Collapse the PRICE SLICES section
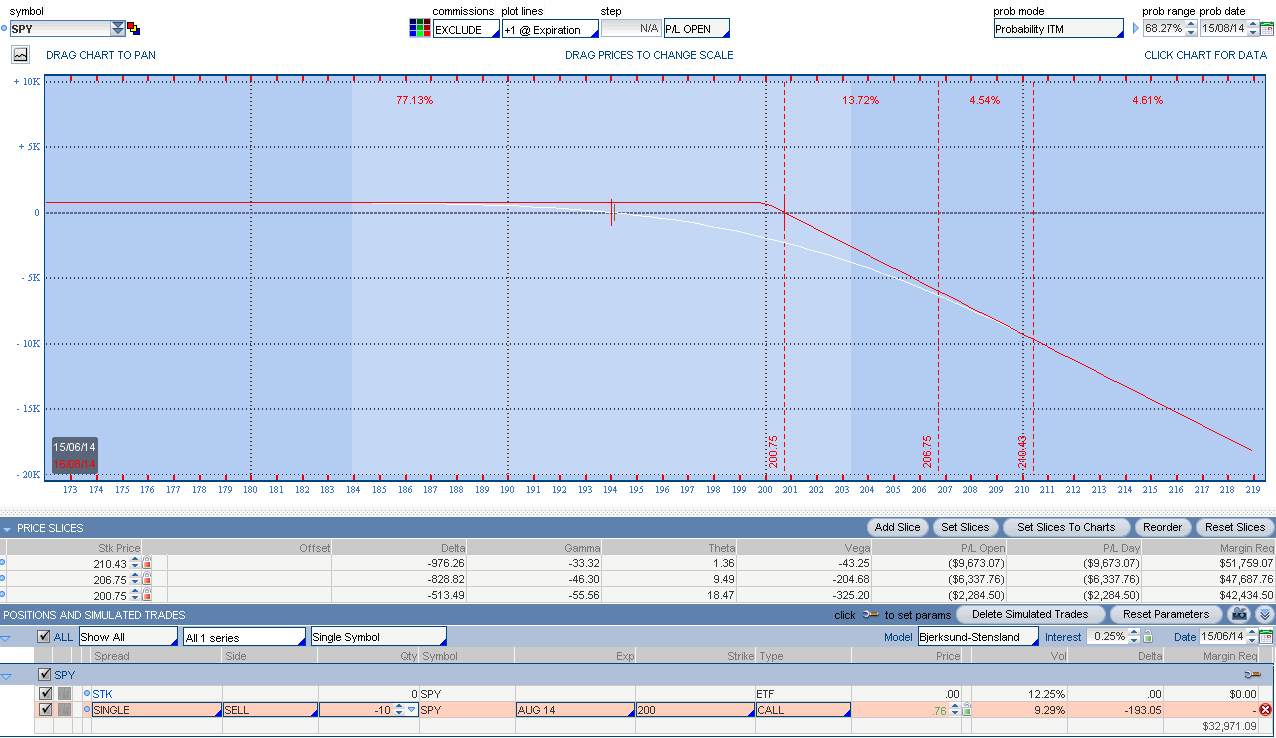 (x=8, y=528)
